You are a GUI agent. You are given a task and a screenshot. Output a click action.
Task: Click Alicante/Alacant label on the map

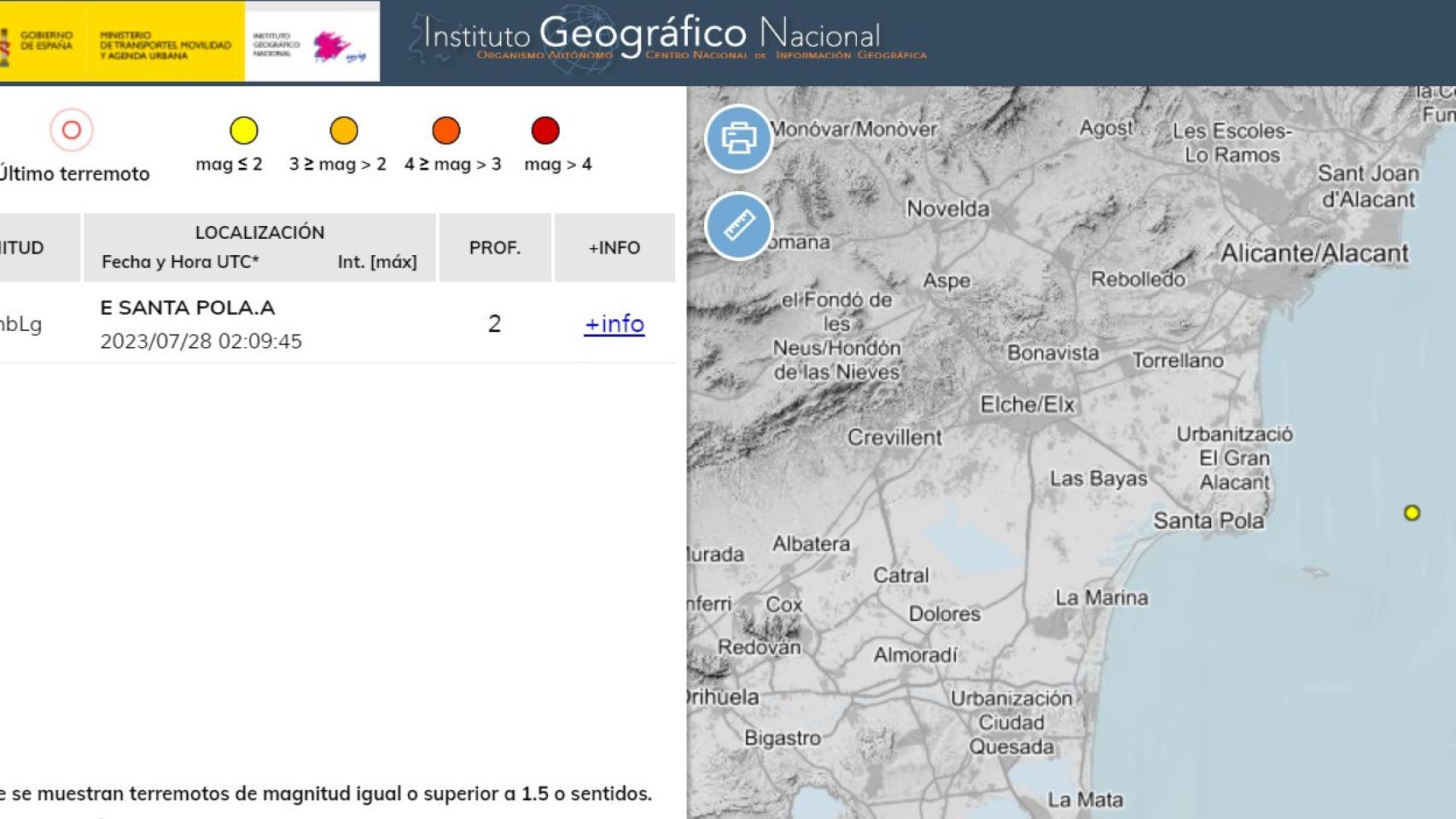tap(1313, 253)
